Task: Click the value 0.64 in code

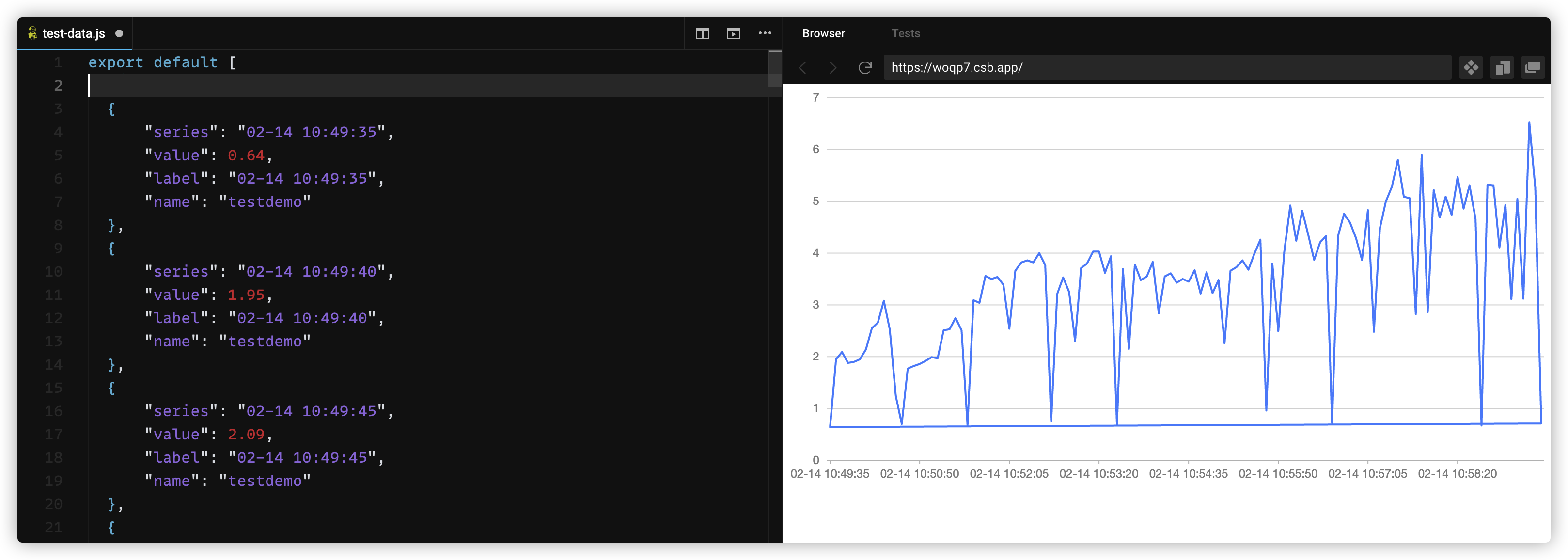Action: [246, 156]
